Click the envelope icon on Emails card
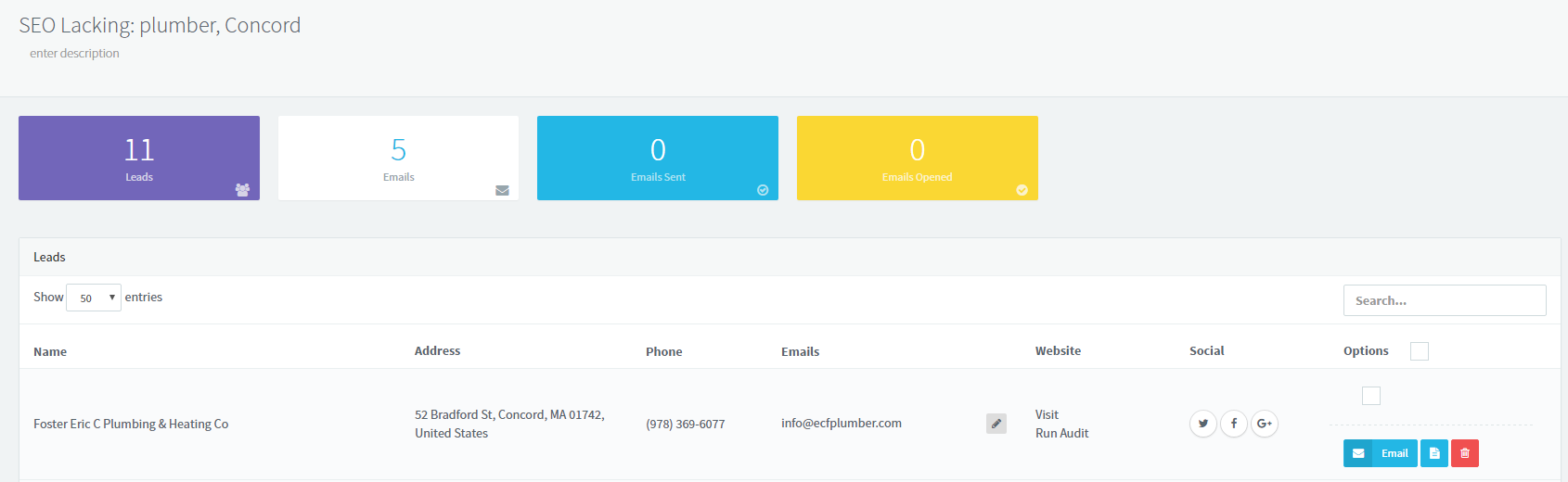The height and width of the screenshot is (482, 1568). 502,190
